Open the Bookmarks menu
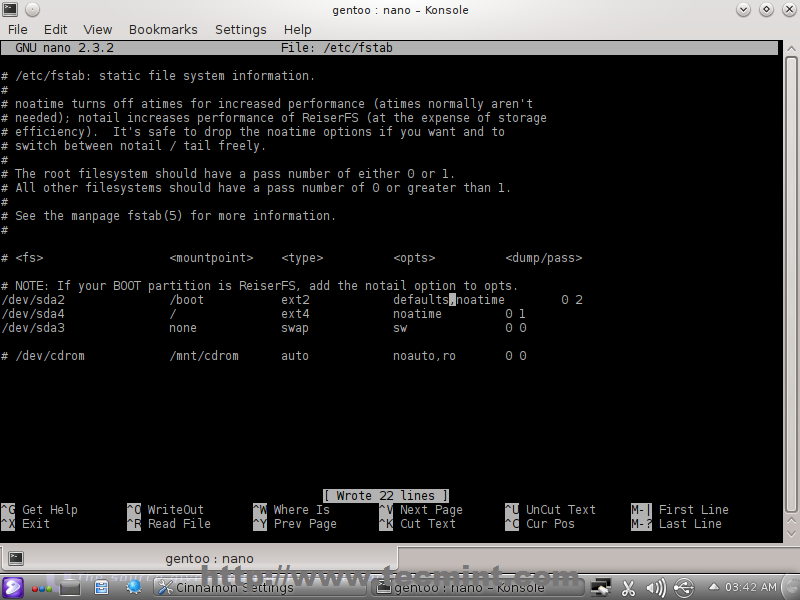800x600 pixels. coord(163,30)
